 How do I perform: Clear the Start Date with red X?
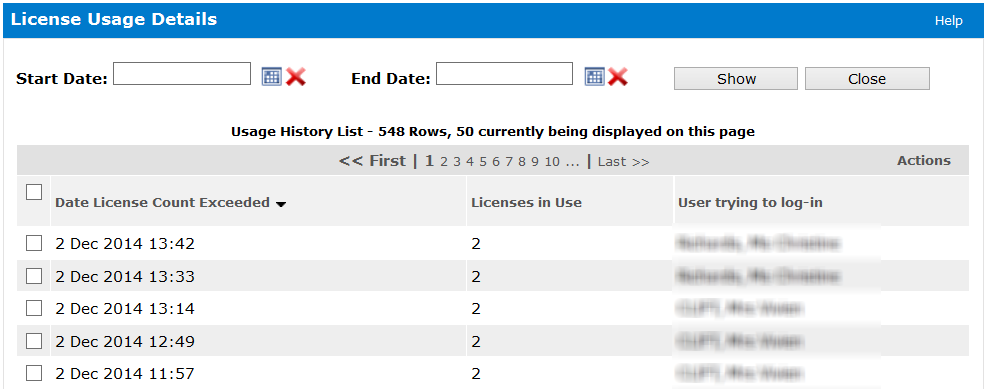[x=295, y=77]
